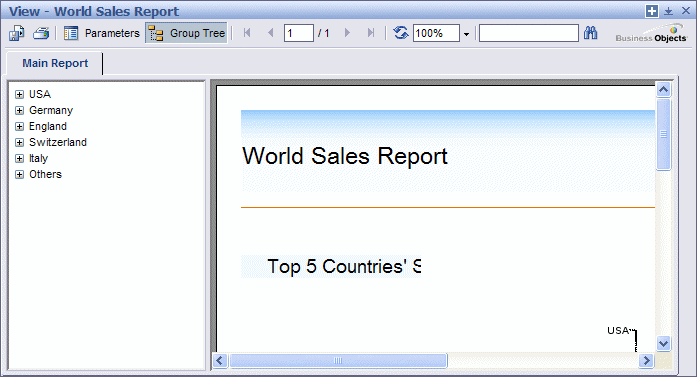Screen dimensions: 697x377
Task: Select Others in group tree
Action: [45, 174]
